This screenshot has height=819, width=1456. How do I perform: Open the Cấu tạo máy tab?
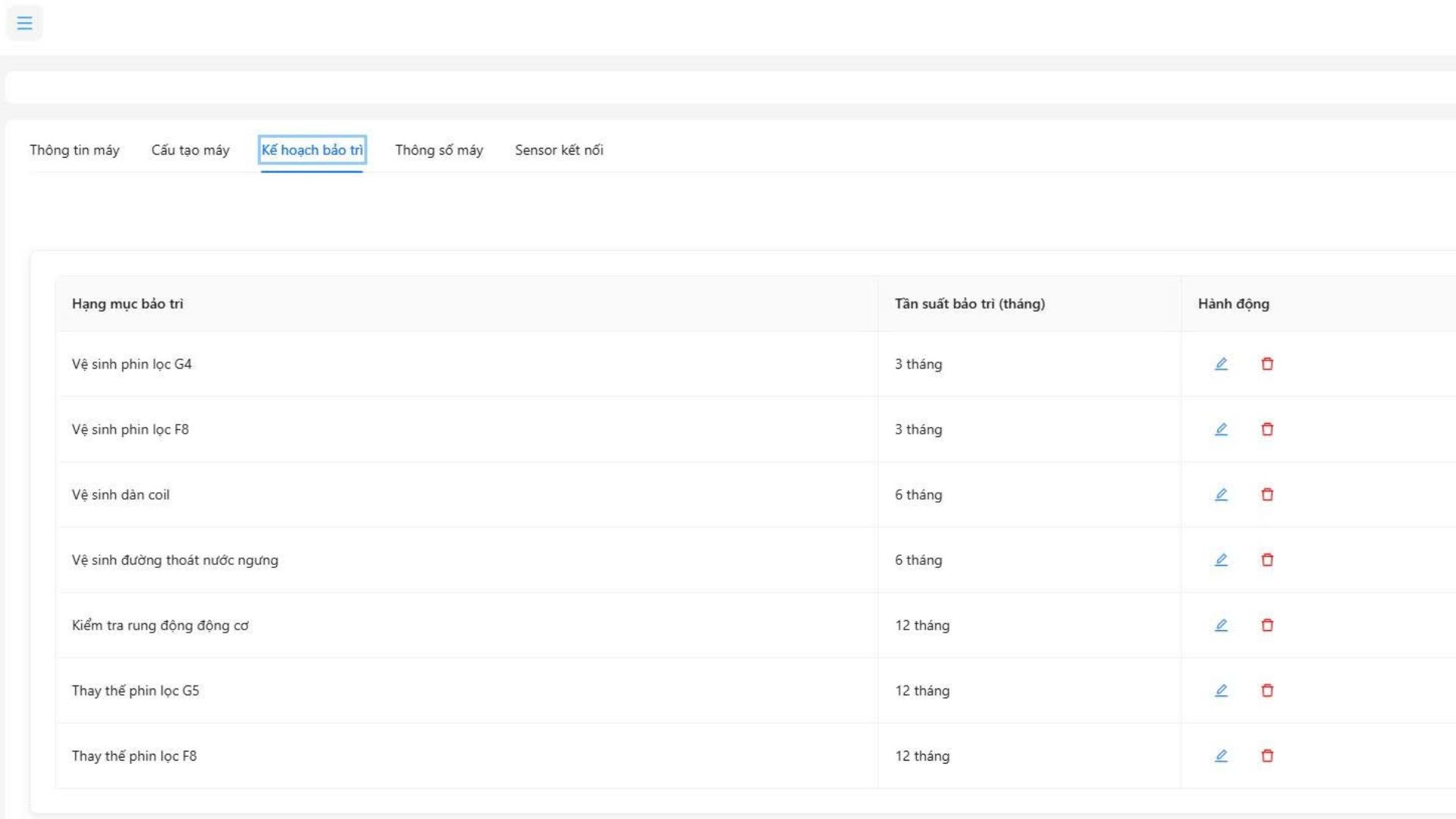pos(190,150)
